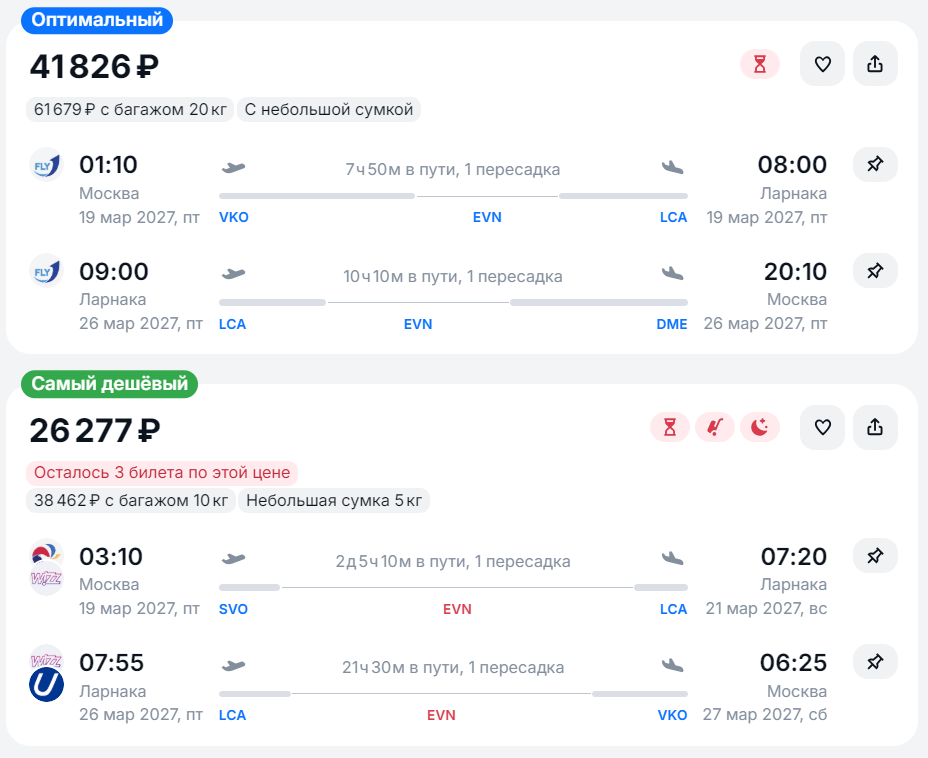928x758 pixels.
Task: Pin the 03:10 Moscow departure flight
Action: [875, 556]
